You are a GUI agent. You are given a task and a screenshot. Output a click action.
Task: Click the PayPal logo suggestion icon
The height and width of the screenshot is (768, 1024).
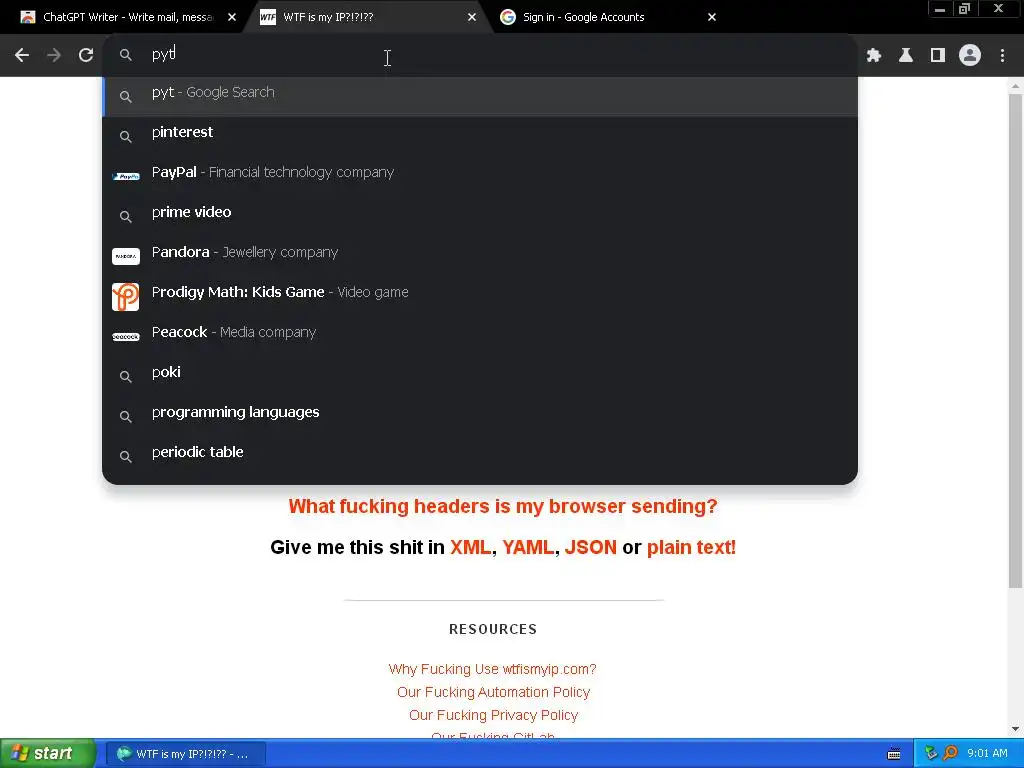tap(126, 176)
